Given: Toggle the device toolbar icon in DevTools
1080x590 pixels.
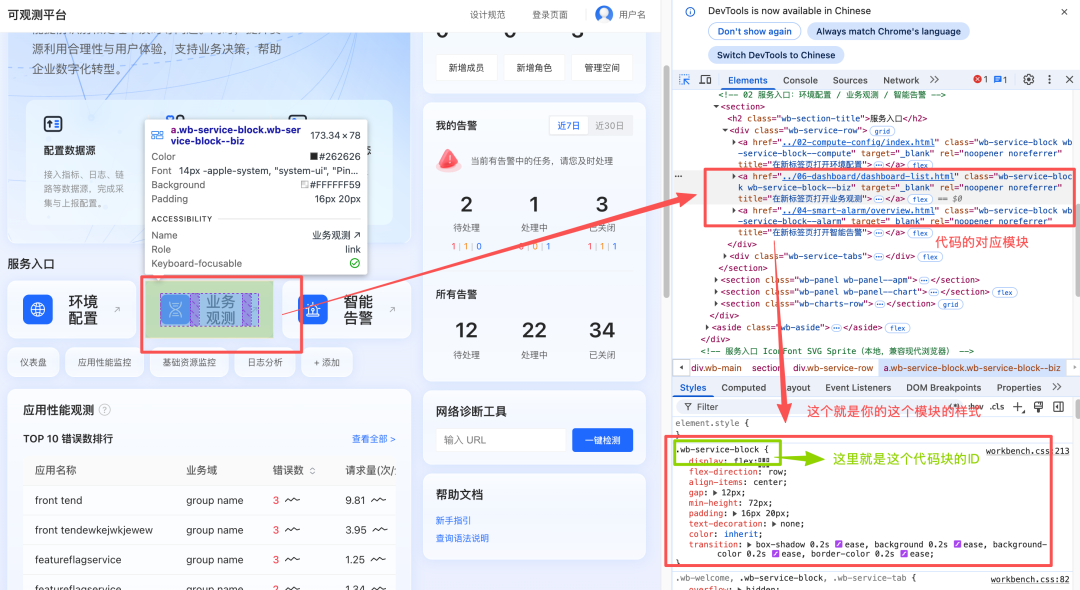Looking at the screenshot, I should [705, 80].
